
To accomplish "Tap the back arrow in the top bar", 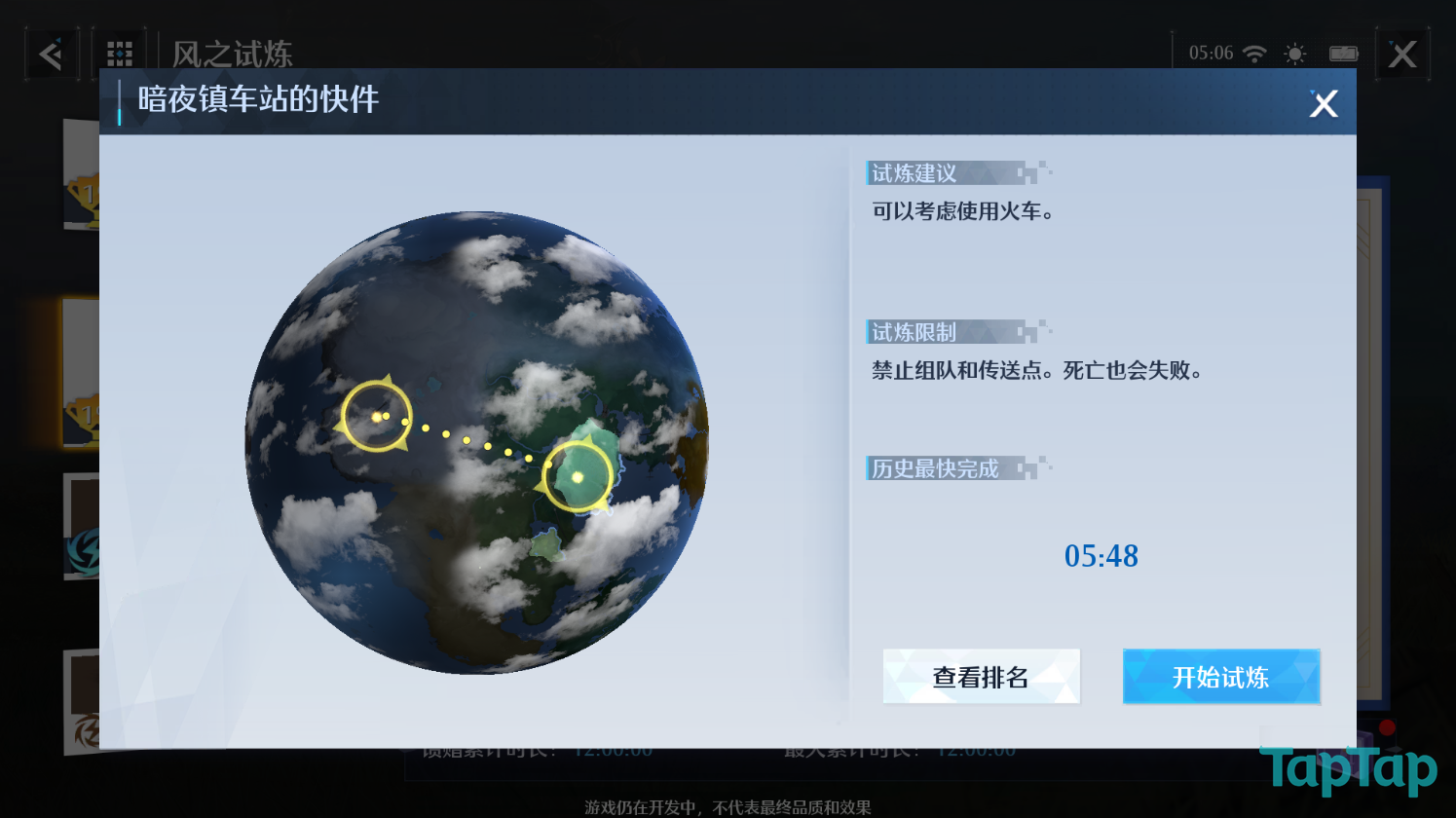I will click(x=51, y=55).
